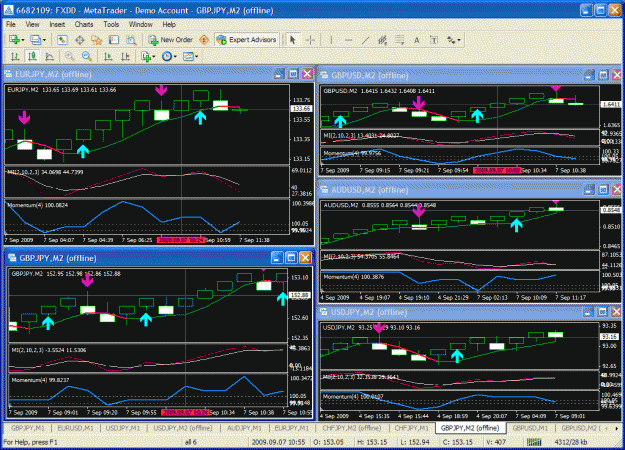Switch to the GBPUSD,M1 chart tab
This screenshot has height=450, width=625.
point(530,428)
